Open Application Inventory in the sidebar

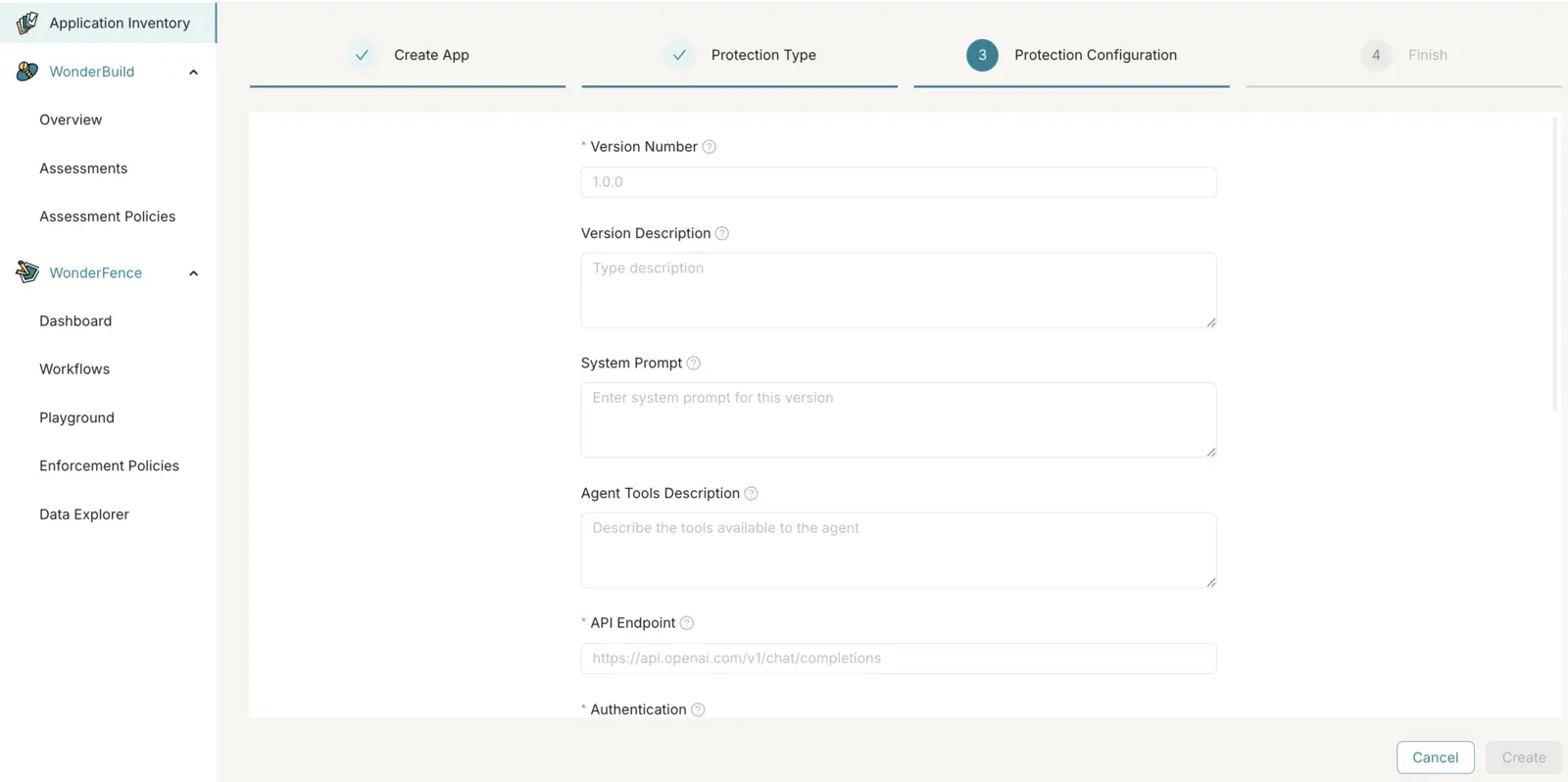coord(108,23)
